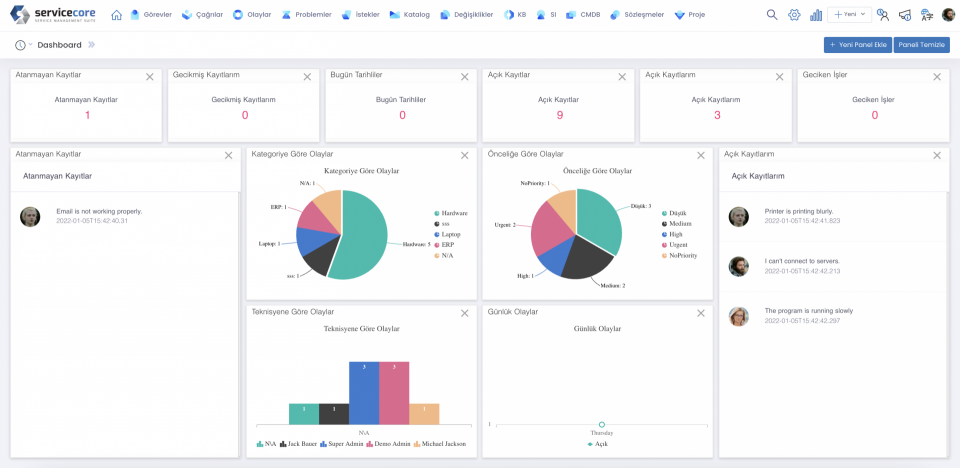Screen dimensions: 960x468
Task: Open the Yeni dropdown
Action: click(x=850, y=15)
